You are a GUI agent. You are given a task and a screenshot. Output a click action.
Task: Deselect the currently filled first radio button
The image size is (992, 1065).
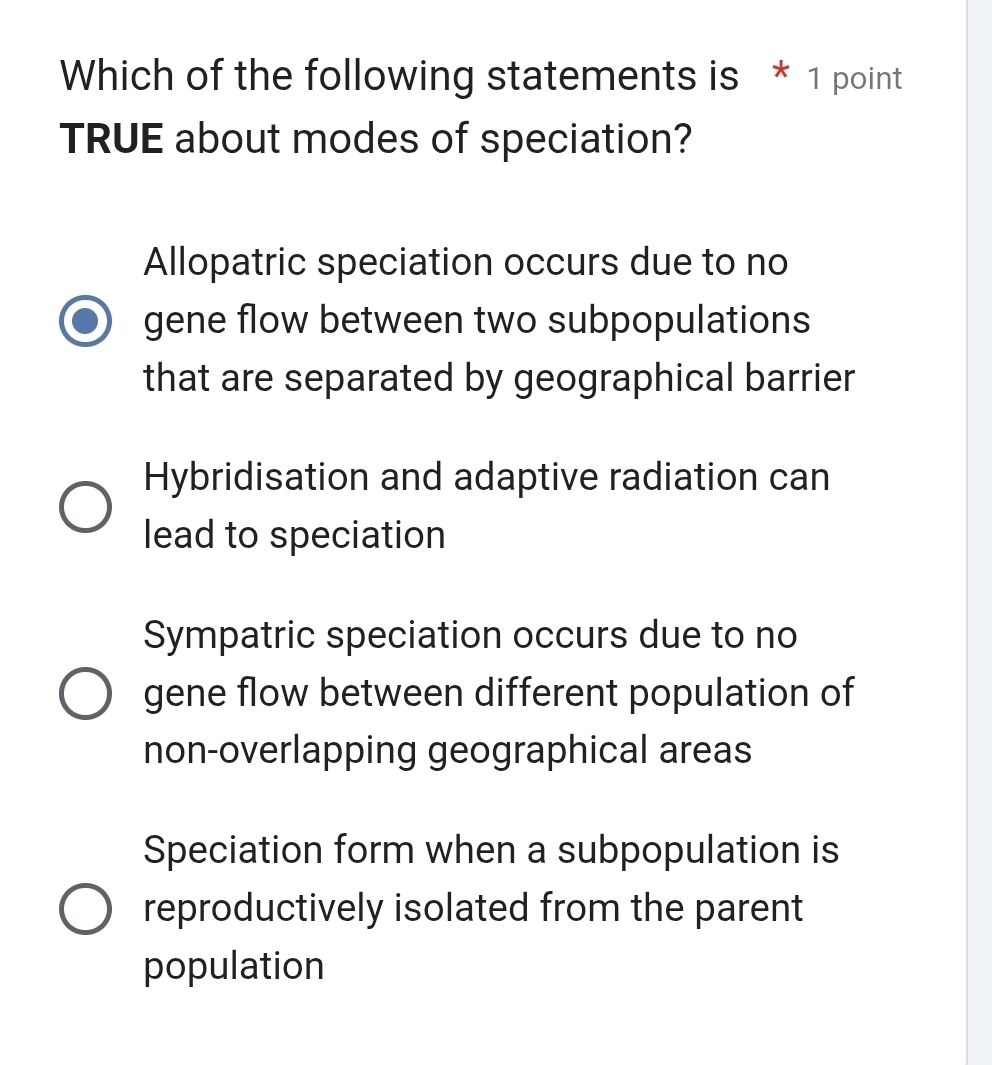85,320
